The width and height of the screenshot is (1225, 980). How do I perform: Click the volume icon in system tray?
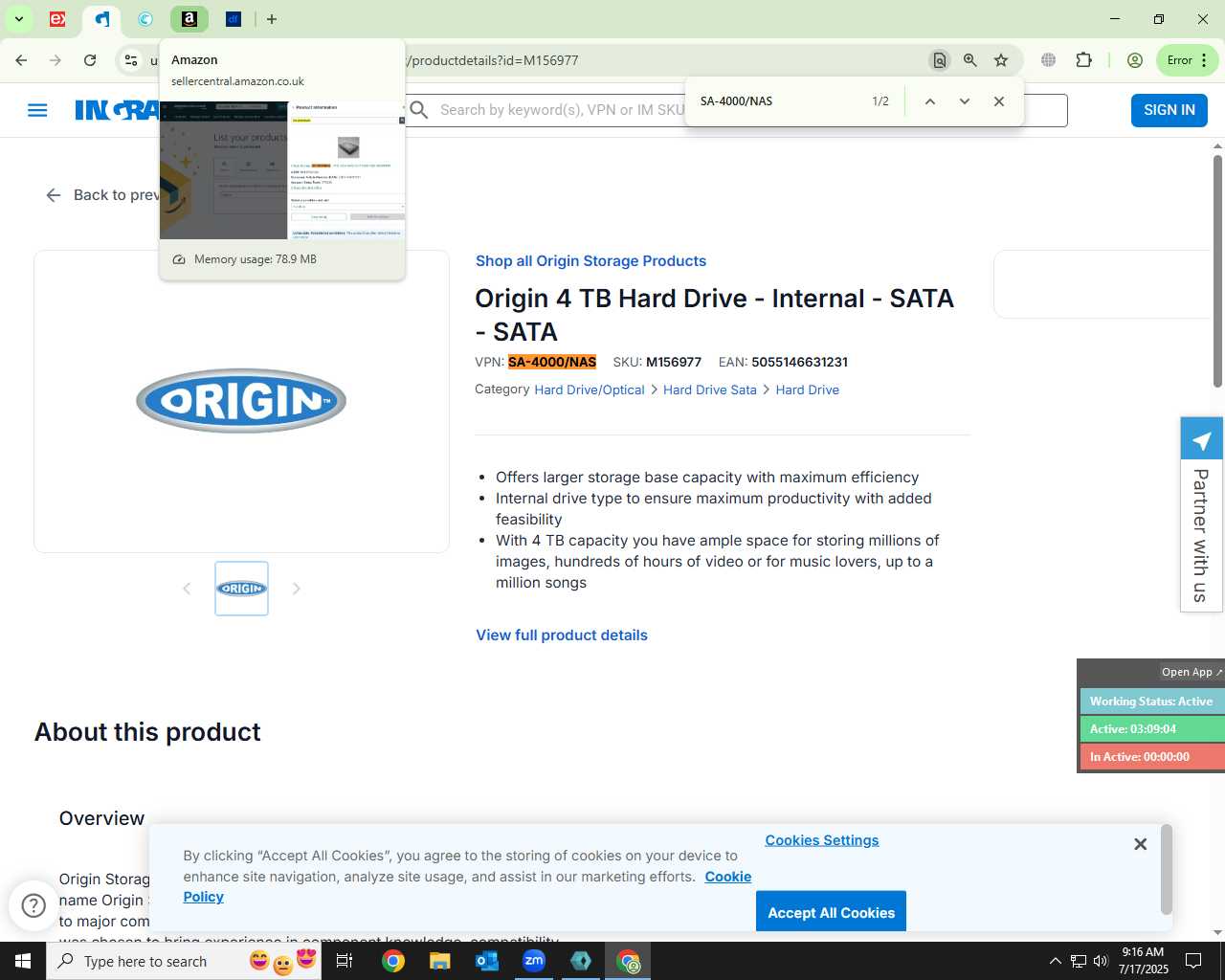pos(1101,961)
